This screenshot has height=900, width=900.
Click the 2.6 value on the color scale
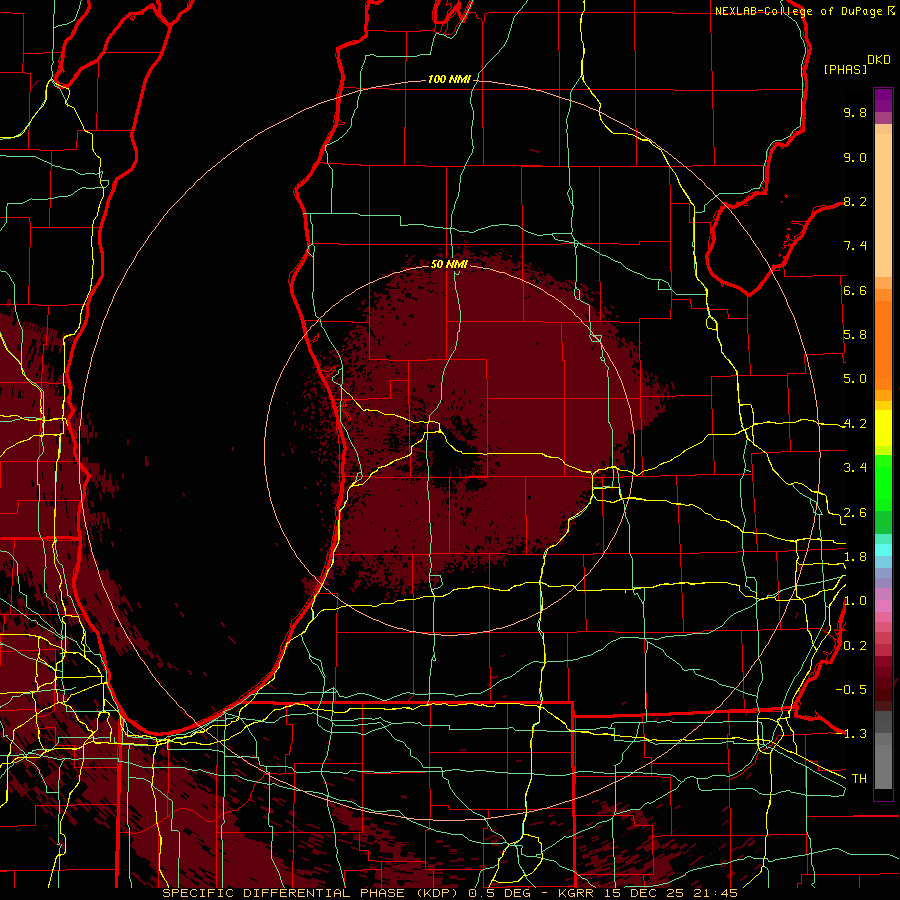[855, 513]
